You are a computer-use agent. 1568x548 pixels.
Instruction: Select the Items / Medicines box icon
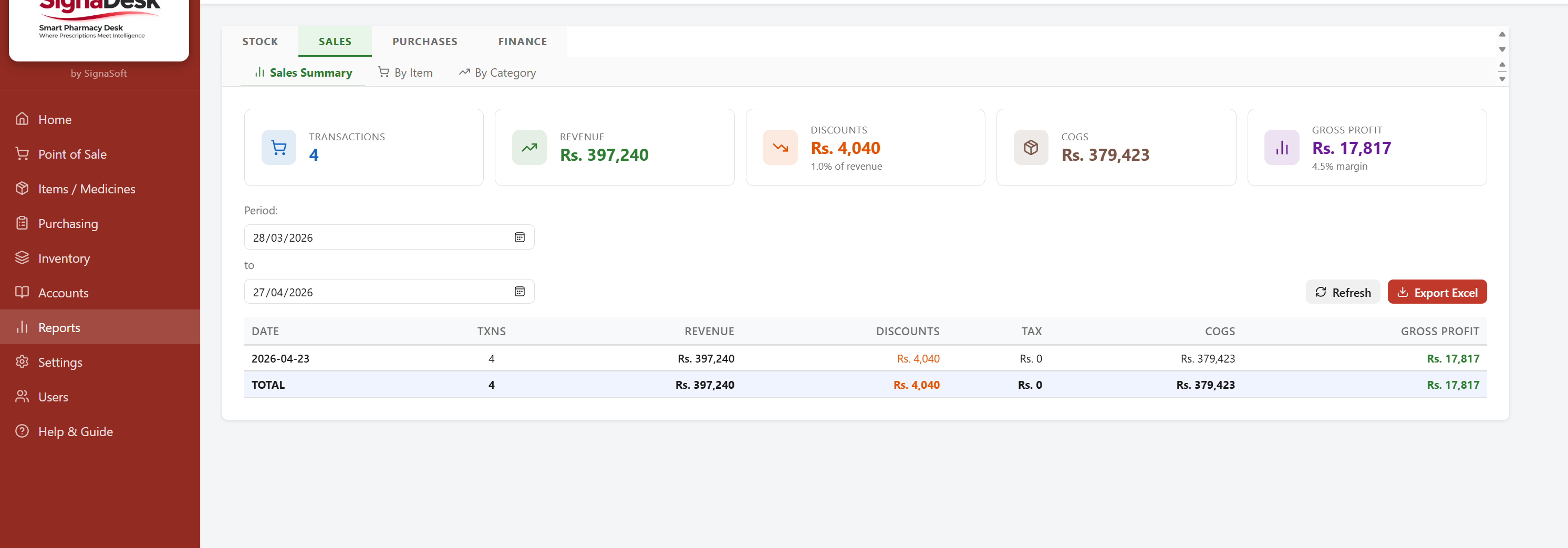(23, 188)
